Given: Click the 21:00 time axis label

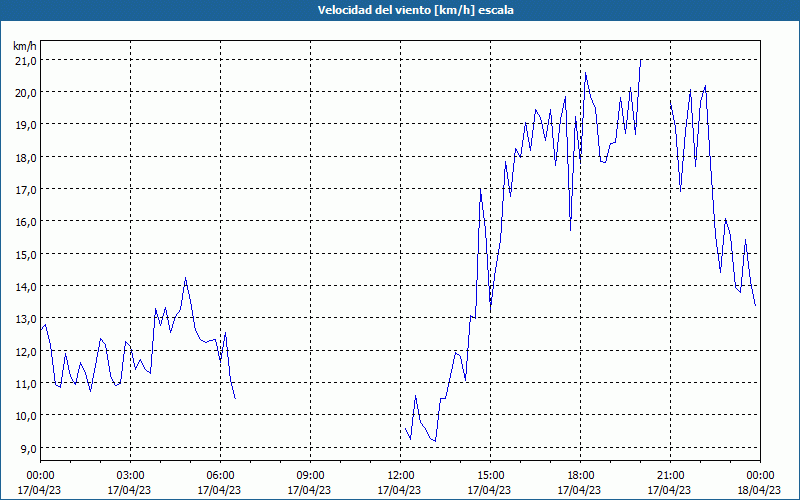Looking at the screenshot, I should (x=670, y=476).
